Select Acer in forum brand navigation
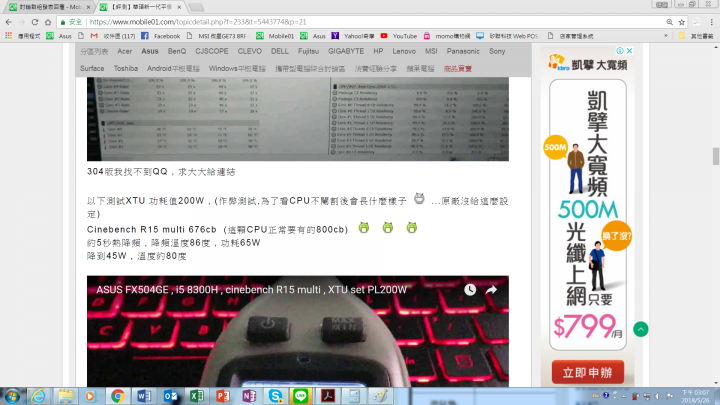The width and height of the screenshot is (720, 405). point(124,51)
